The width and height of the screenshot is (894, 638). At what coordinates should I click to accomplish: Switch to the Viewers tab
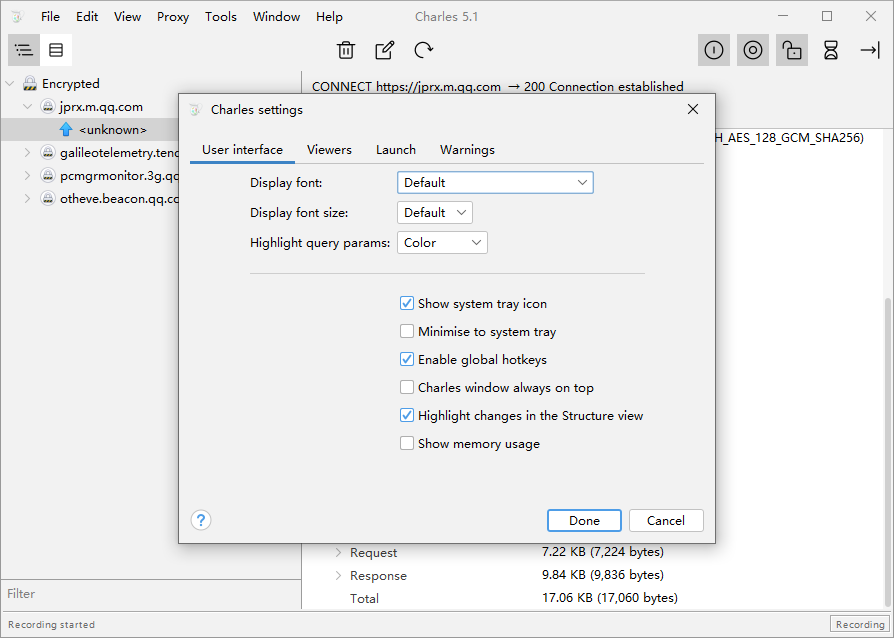click(x=329, y=150)
